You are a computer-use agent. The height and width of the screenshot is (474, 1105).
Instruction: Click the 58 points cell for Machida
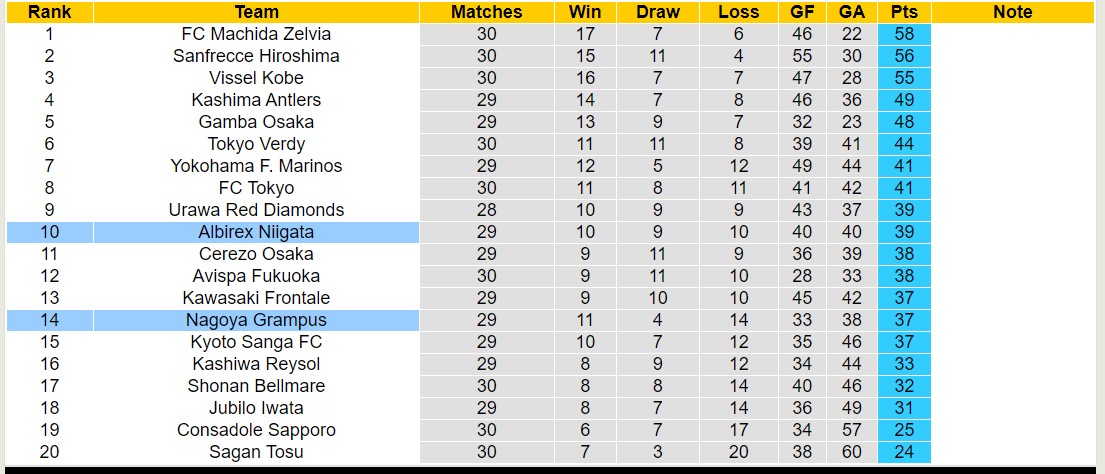point(904,34)
